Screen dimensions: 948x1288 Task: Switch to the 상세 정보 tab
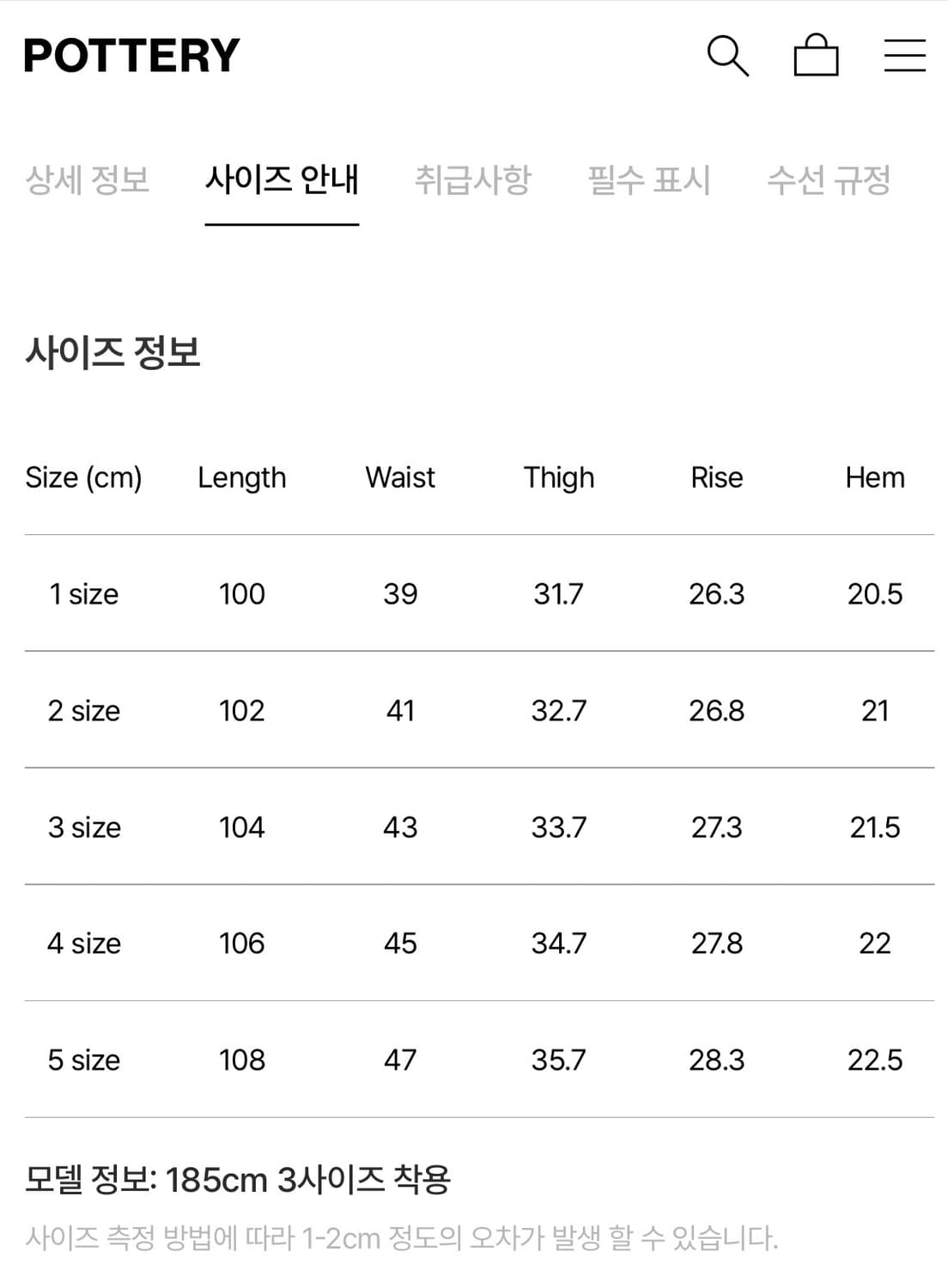click(x=89, y=180)
